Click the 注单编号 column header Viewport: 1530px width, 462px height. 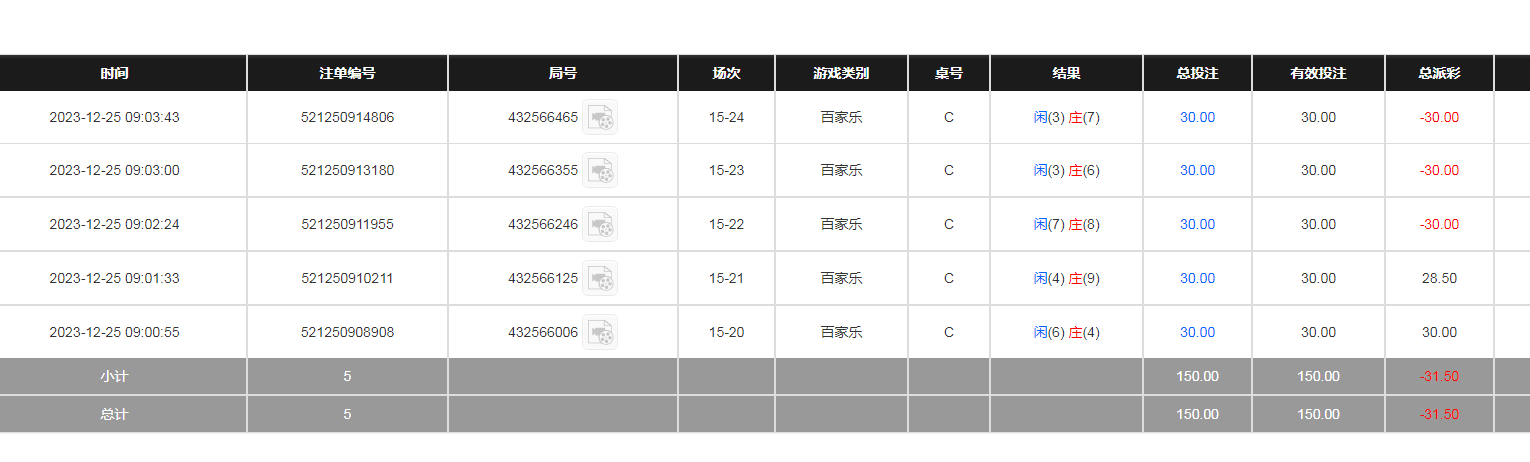click(347, 73)
